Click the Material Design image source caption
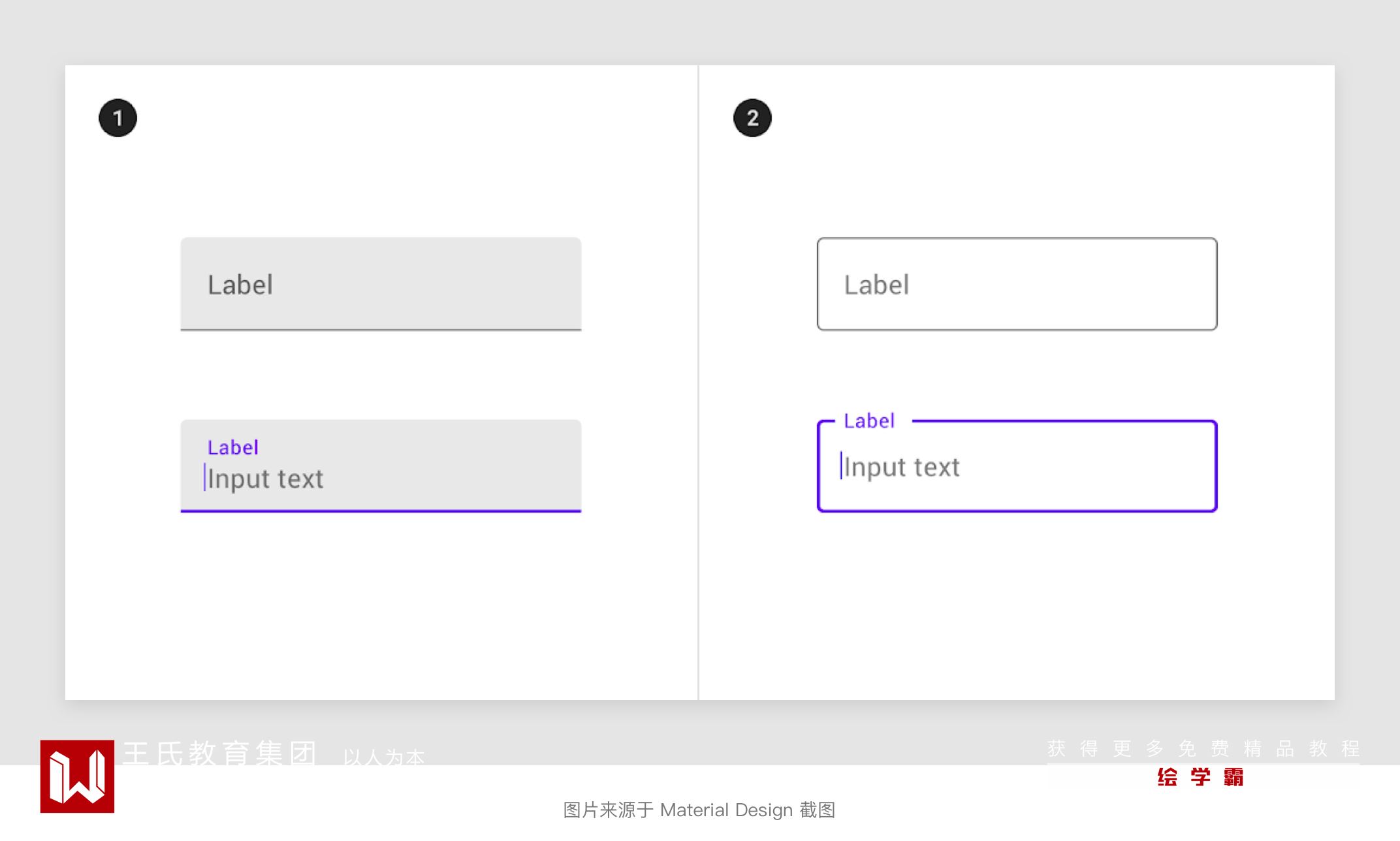The image size is (1400, 841). [x=699, y=810]
